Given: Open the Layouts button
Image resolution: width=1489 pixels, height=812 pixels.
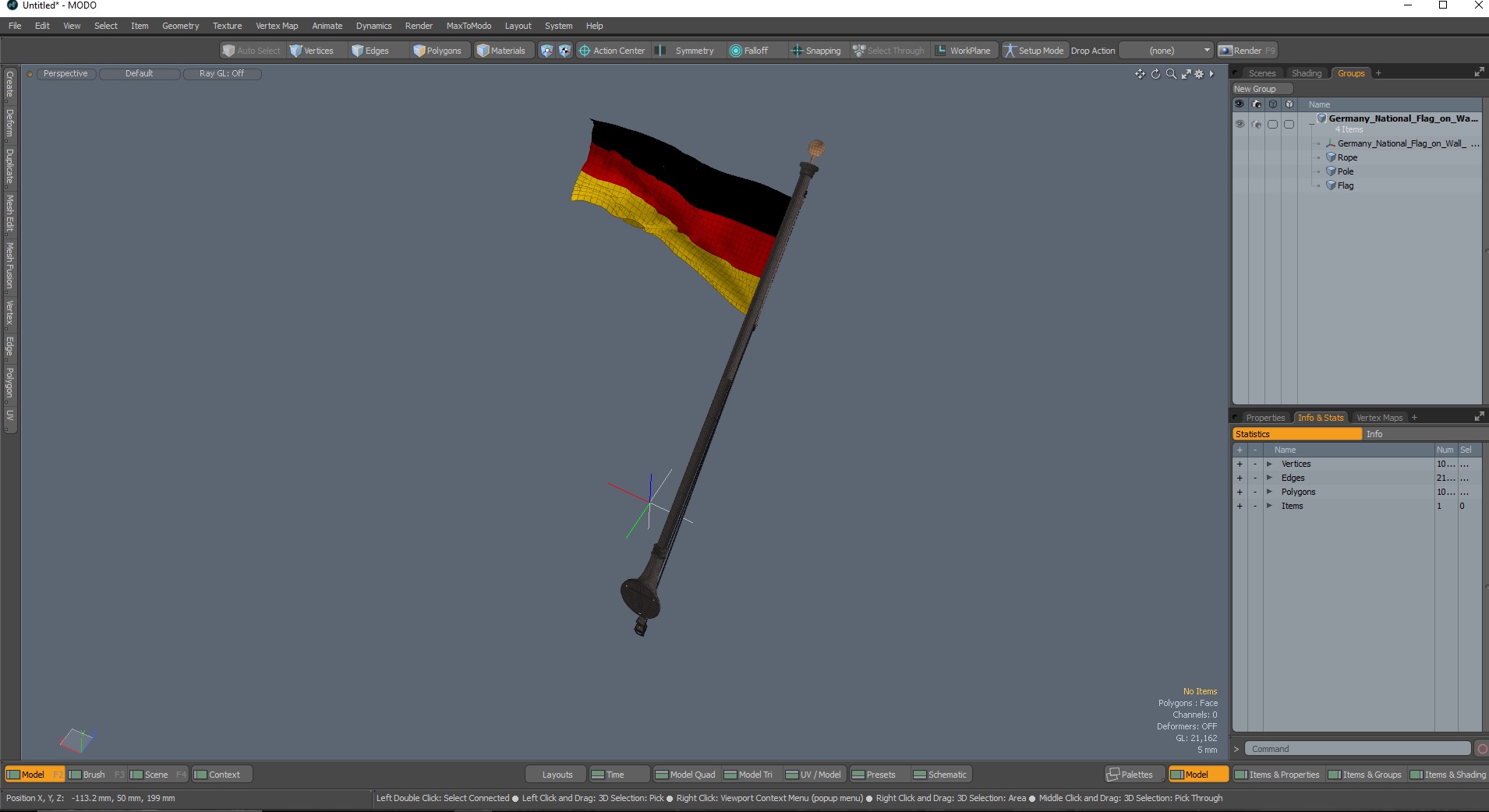Looking at the screenshot, I should pyautogui.click(x=557, y=775).
